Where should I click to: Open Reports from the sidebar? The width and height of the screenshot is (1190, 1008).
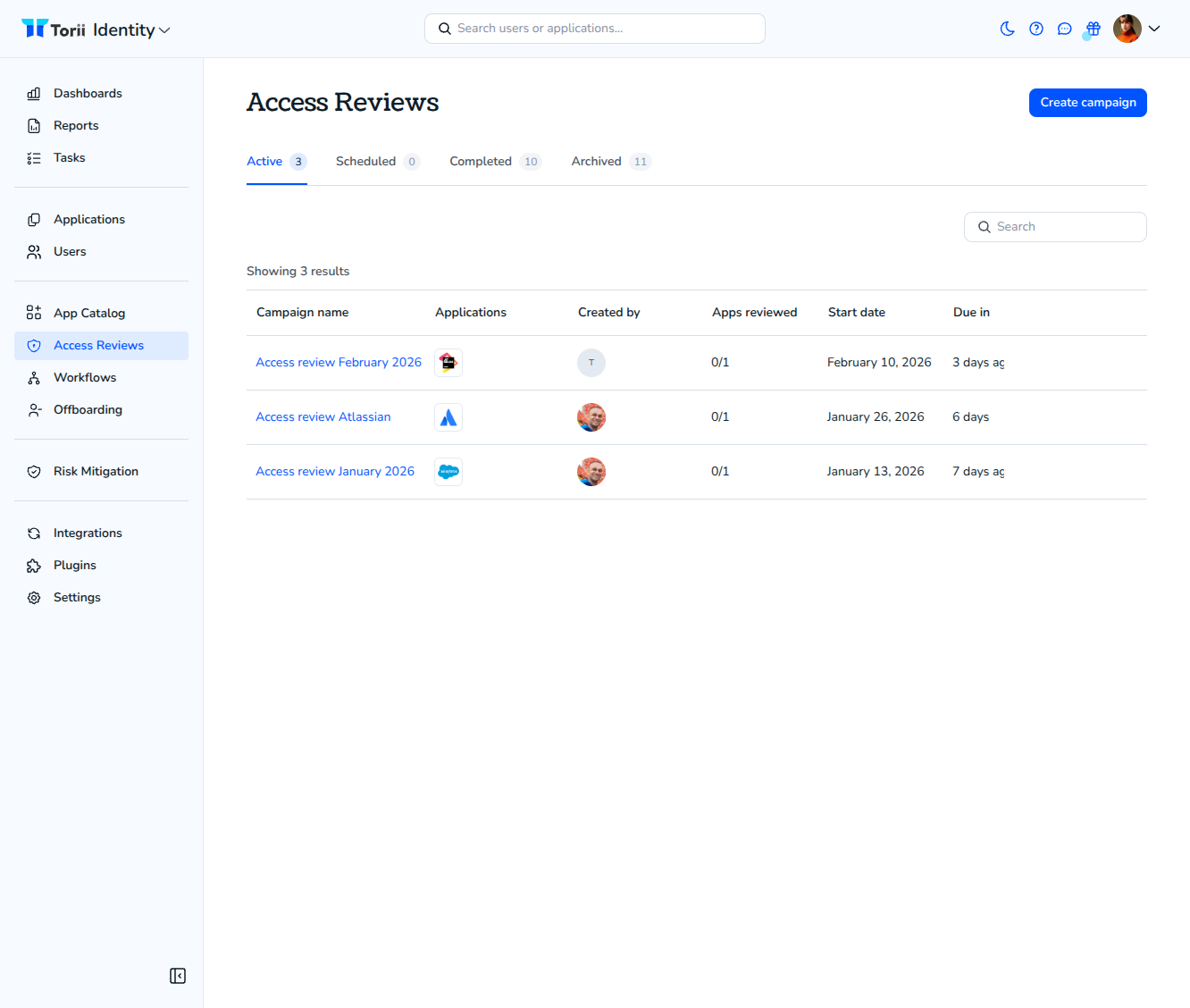101,125
